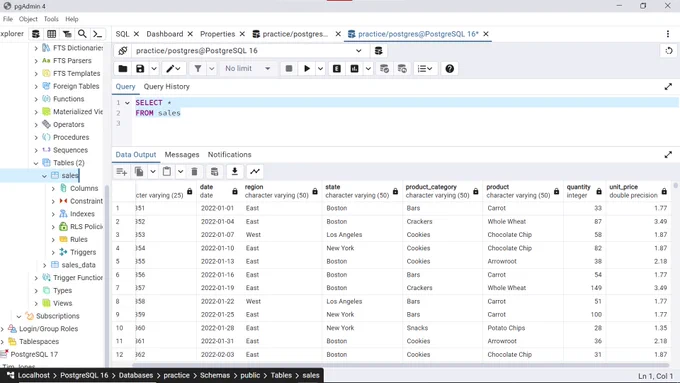
Task: Stop the running query
Action: click(x=289, y=69)
